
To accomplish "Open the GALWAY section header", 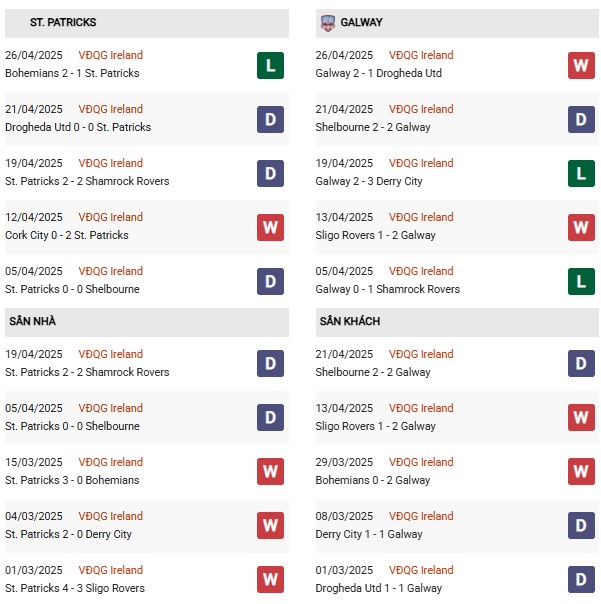I will [457, 23].
